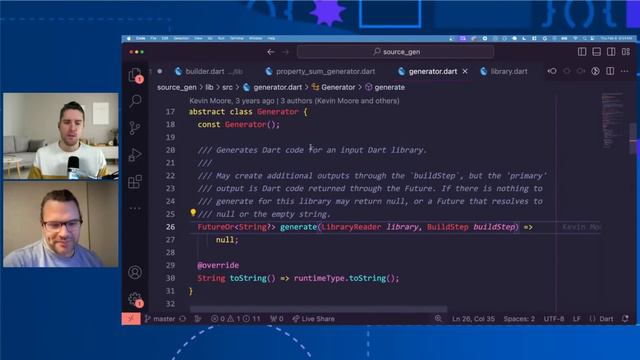Change line ending via LF
This screenshot has height=360, width=640.
(576, 319)
